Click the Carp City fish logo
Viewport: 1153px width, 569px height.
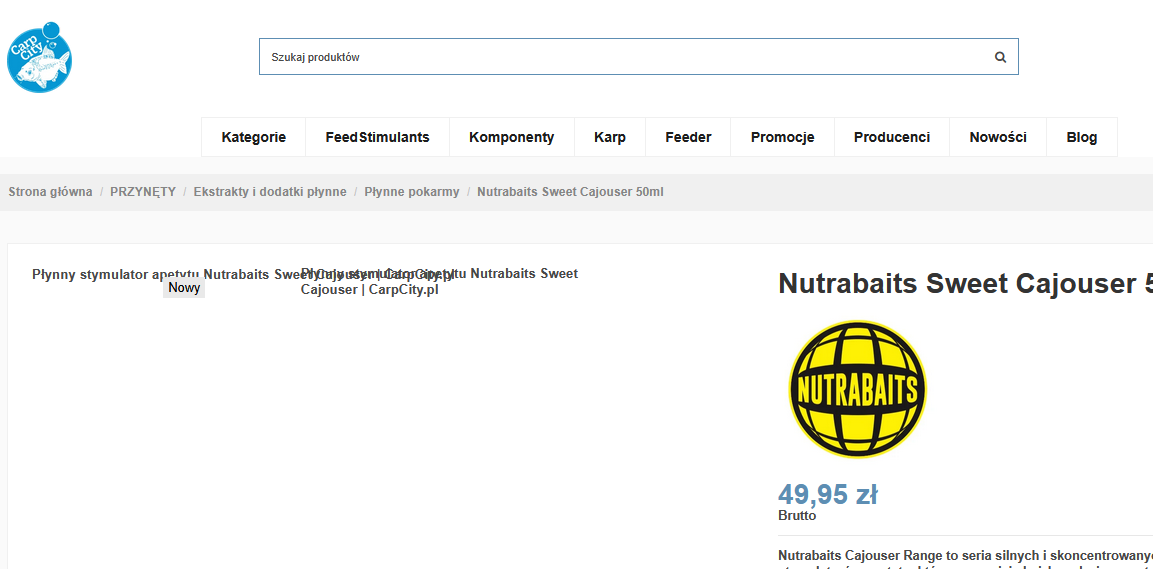tap(39, 57)
